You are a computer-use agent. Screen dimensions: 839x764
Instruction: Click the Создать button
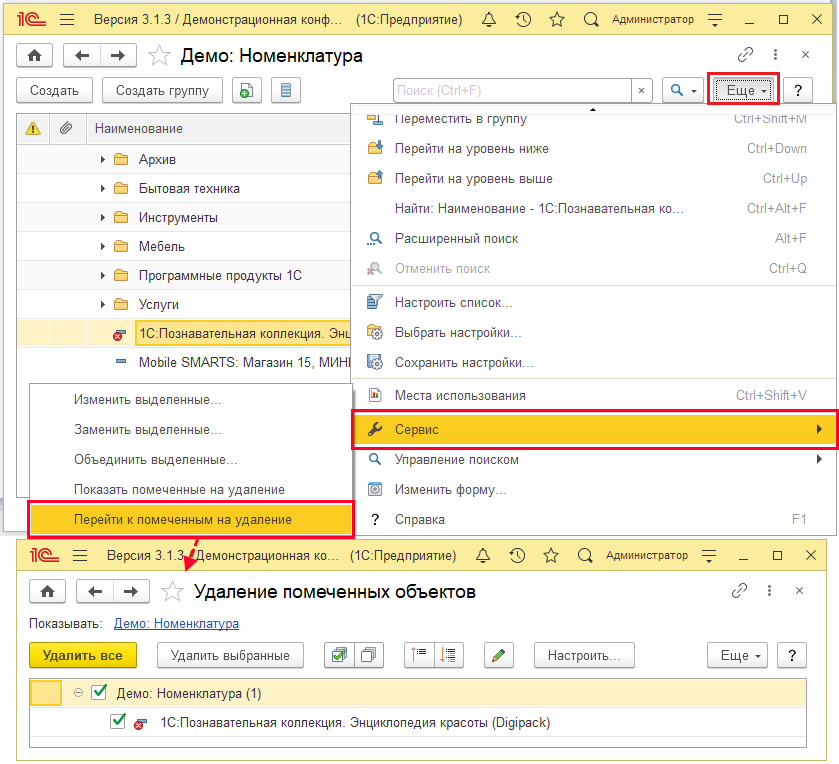point(55,90)
